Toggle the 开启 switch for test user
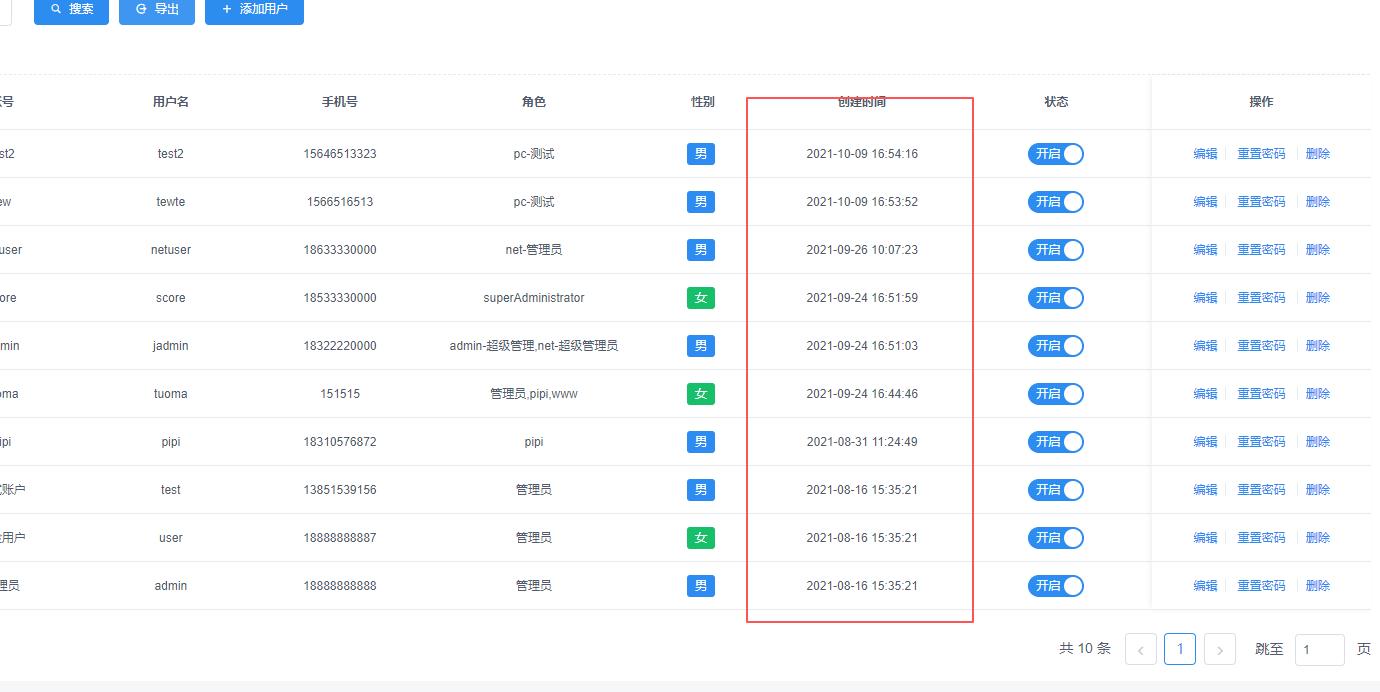 (1056, 490)
